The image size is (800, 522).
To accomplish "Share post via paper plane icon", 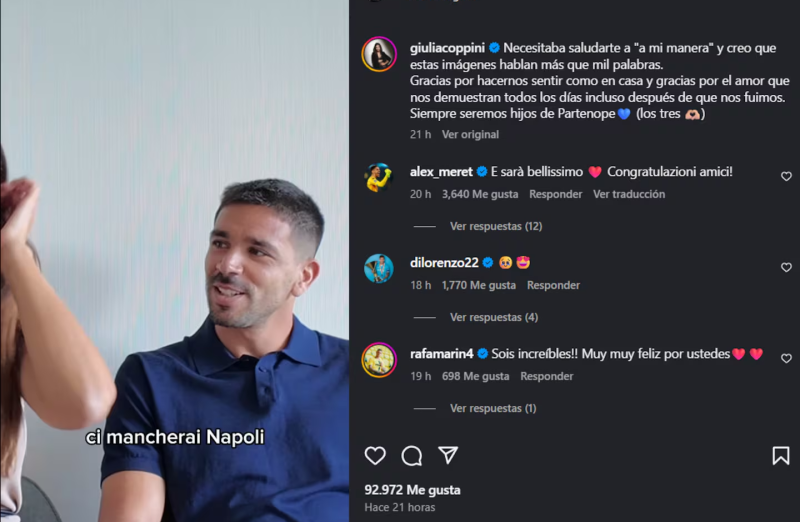I will point(448,456).
